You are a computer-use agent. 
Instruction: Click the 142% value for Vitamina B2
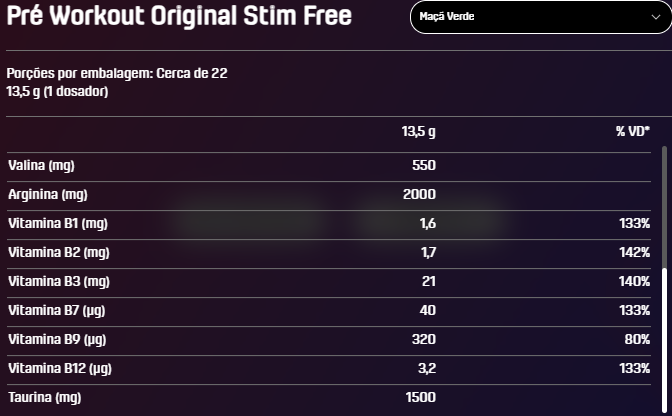[x=634, y=252]
